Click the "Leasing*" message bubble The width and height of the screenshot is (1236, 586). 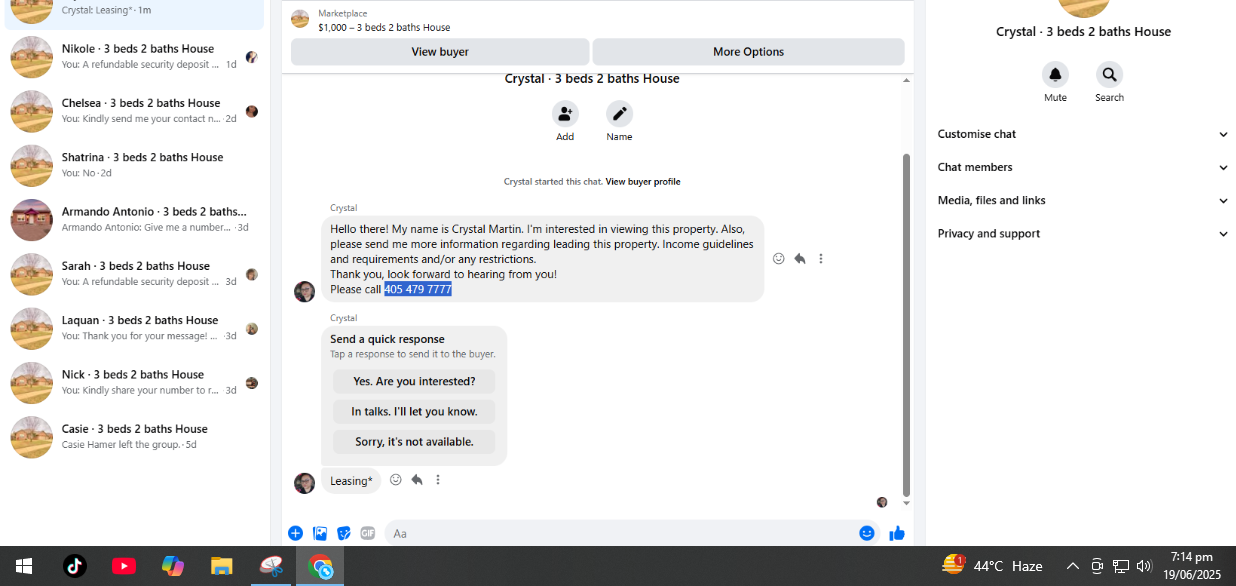(x=351, y=481)
